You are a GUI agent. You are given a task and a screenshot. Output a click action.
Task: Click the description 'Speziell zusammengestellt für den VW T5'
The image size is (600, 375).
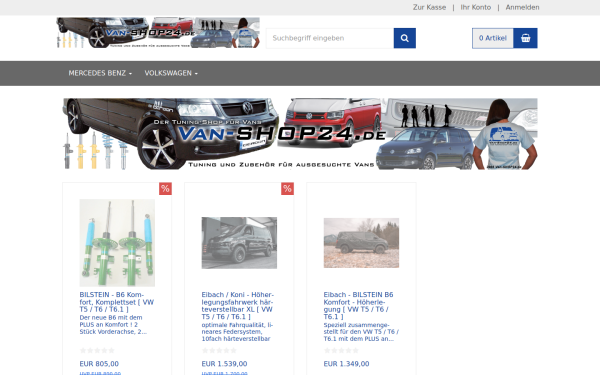361,332
